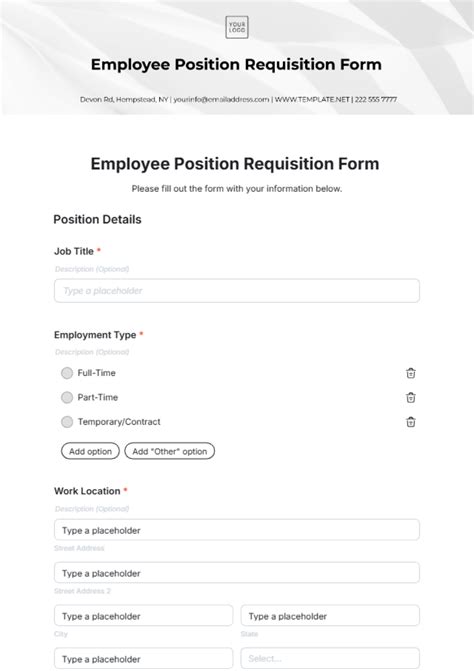
Task: Edit Employment Type description optional text
Action: pos(92,352)
